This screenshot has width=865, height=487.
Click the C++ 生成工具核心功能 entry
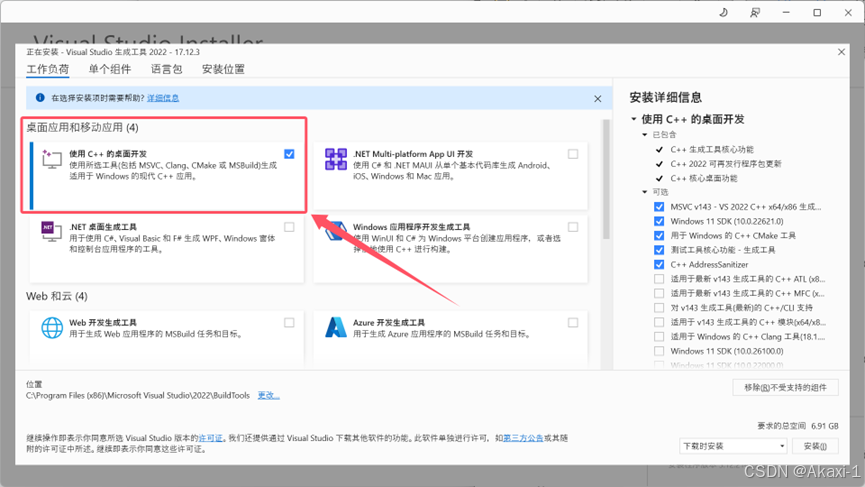(712, 149)
